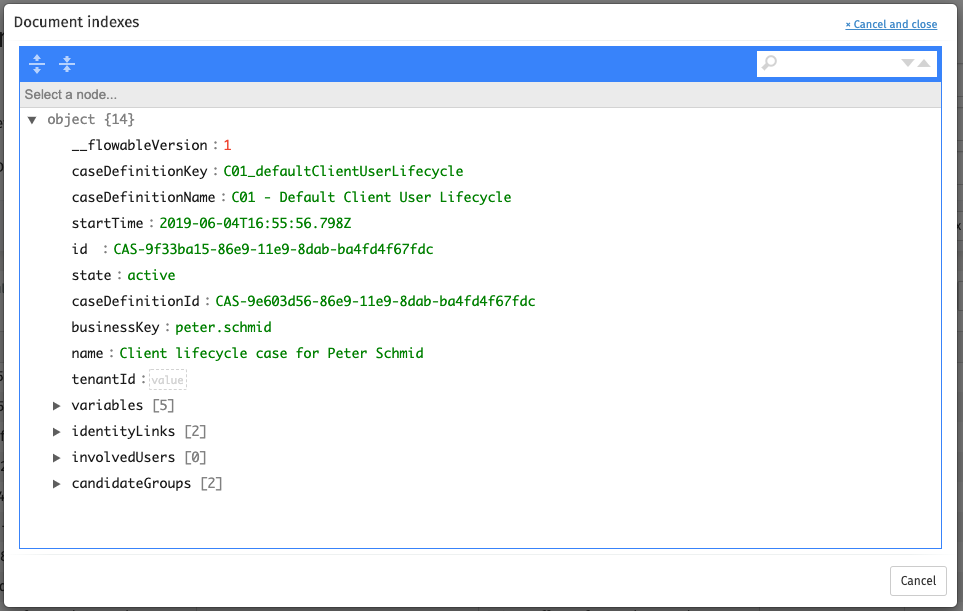Select the startTime timestamp value

coord(255,223)
